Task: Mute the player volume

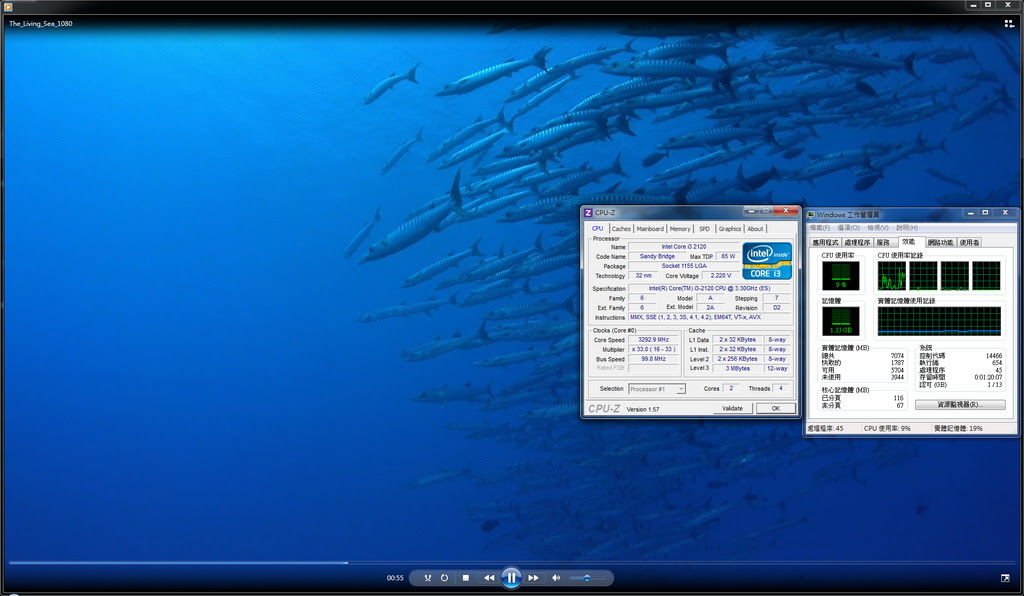Action: pos(556,578)
